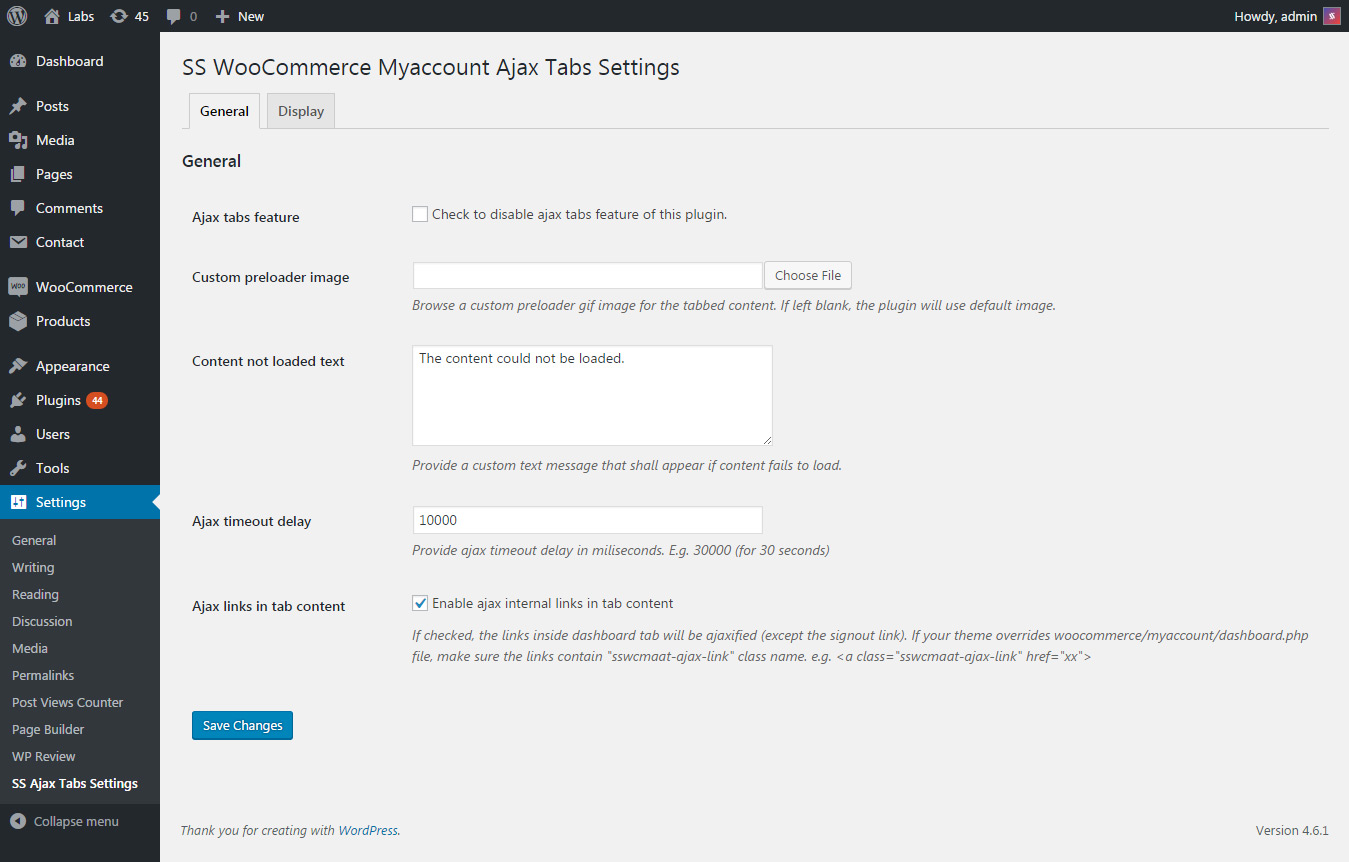
Task: Click the comments bubble in the admin bar
Action: point(175,16)
